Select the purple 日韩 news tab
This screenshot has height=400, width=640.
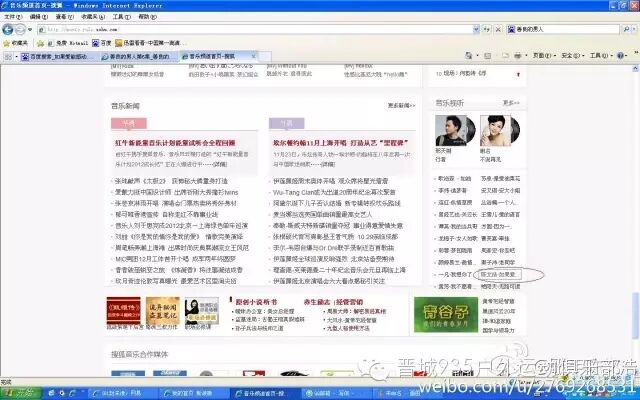coord(287,123)
